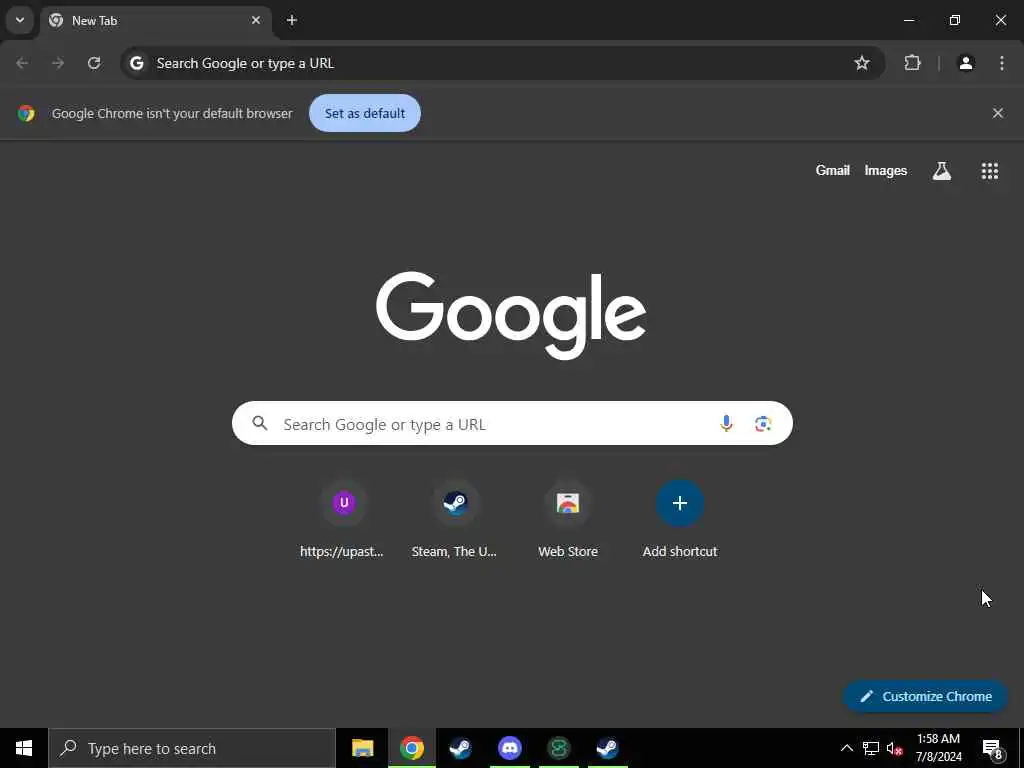Click Set as default button
Image resolution: width=1024 pixels, height=768 pixels.
[x=364, y=113]
